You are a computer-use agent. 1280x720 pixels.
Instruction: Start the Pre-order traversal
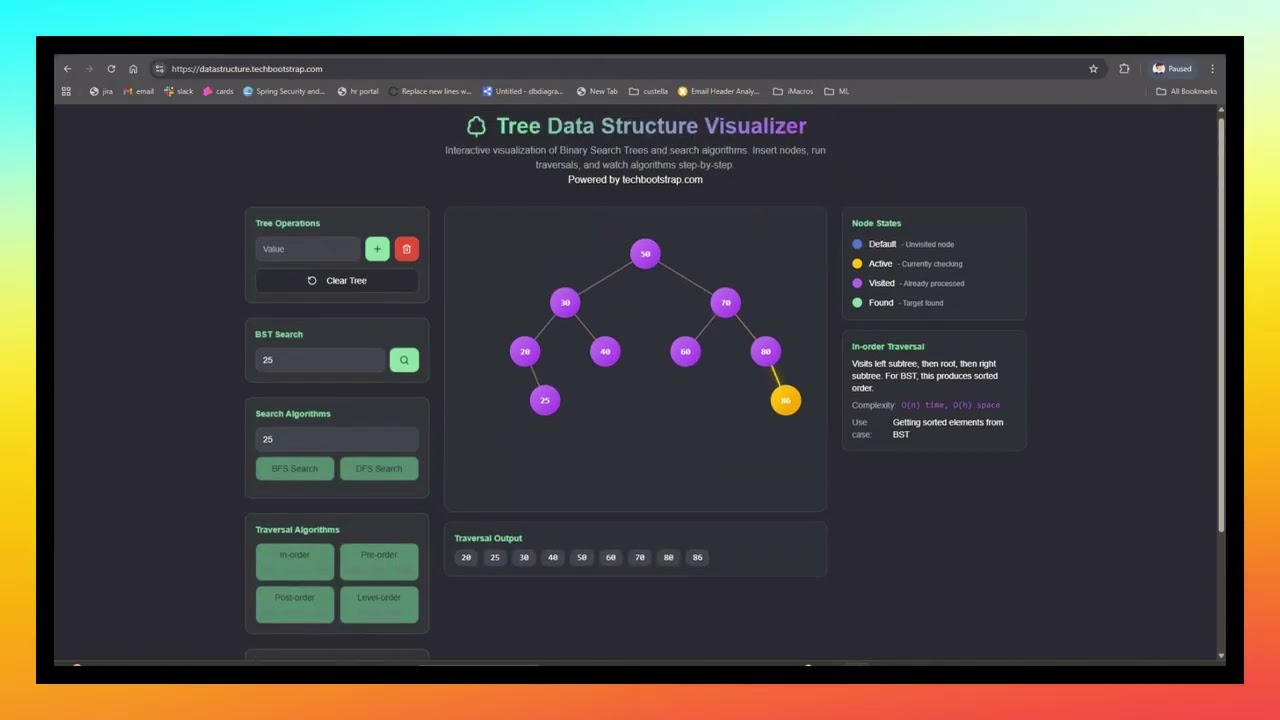click(x=379, y=562)
